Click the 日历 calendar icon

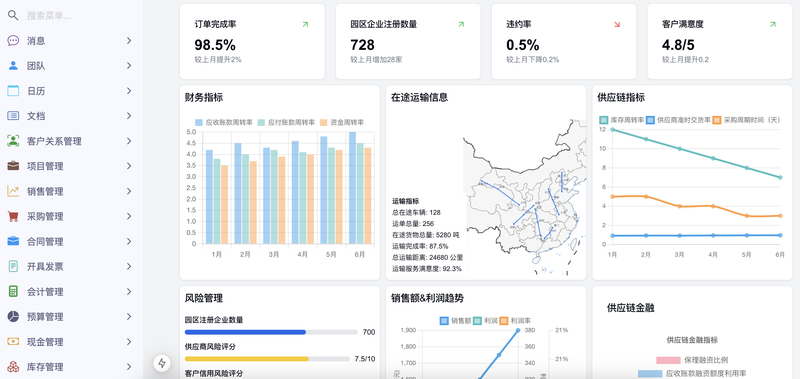(x=13, y=91)
